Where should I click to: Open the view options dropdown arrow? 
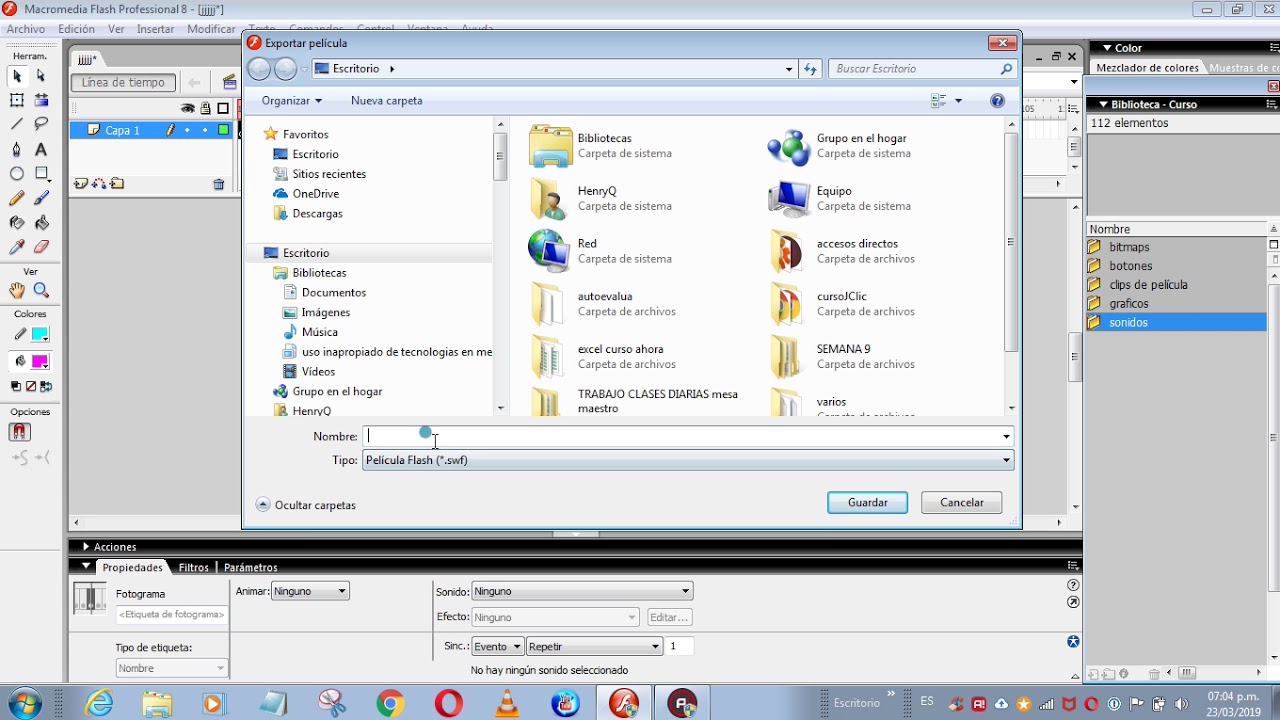pos(958,101)
